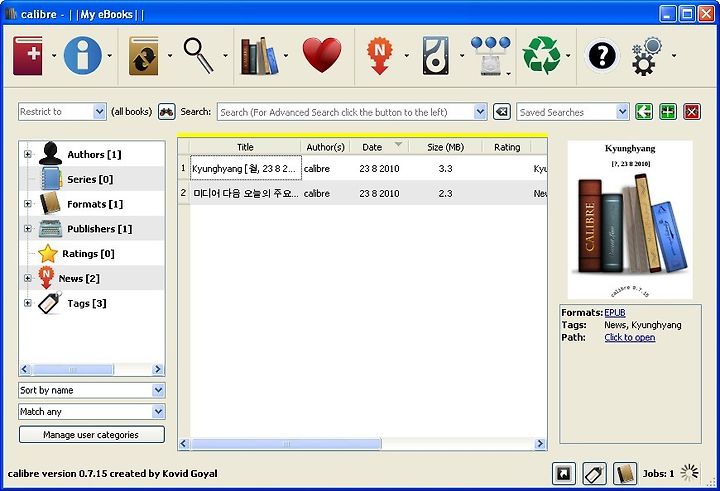Sort by the Title column header
The image size is (720, 491).
tap(245, 147)
